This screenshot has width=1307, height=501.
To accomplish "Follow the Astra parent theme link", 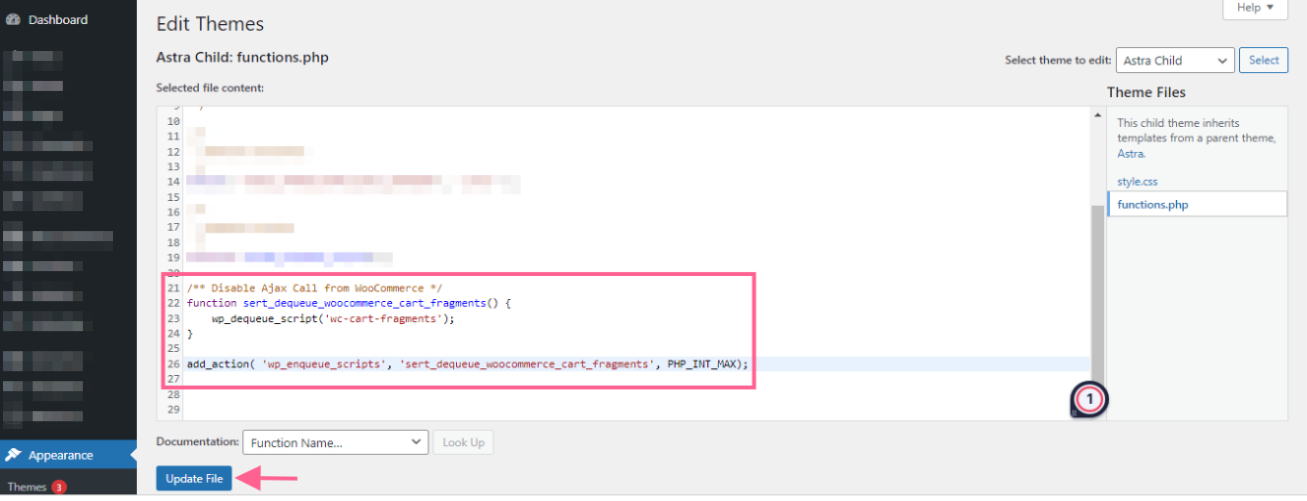I will [x=1130, y=154].
